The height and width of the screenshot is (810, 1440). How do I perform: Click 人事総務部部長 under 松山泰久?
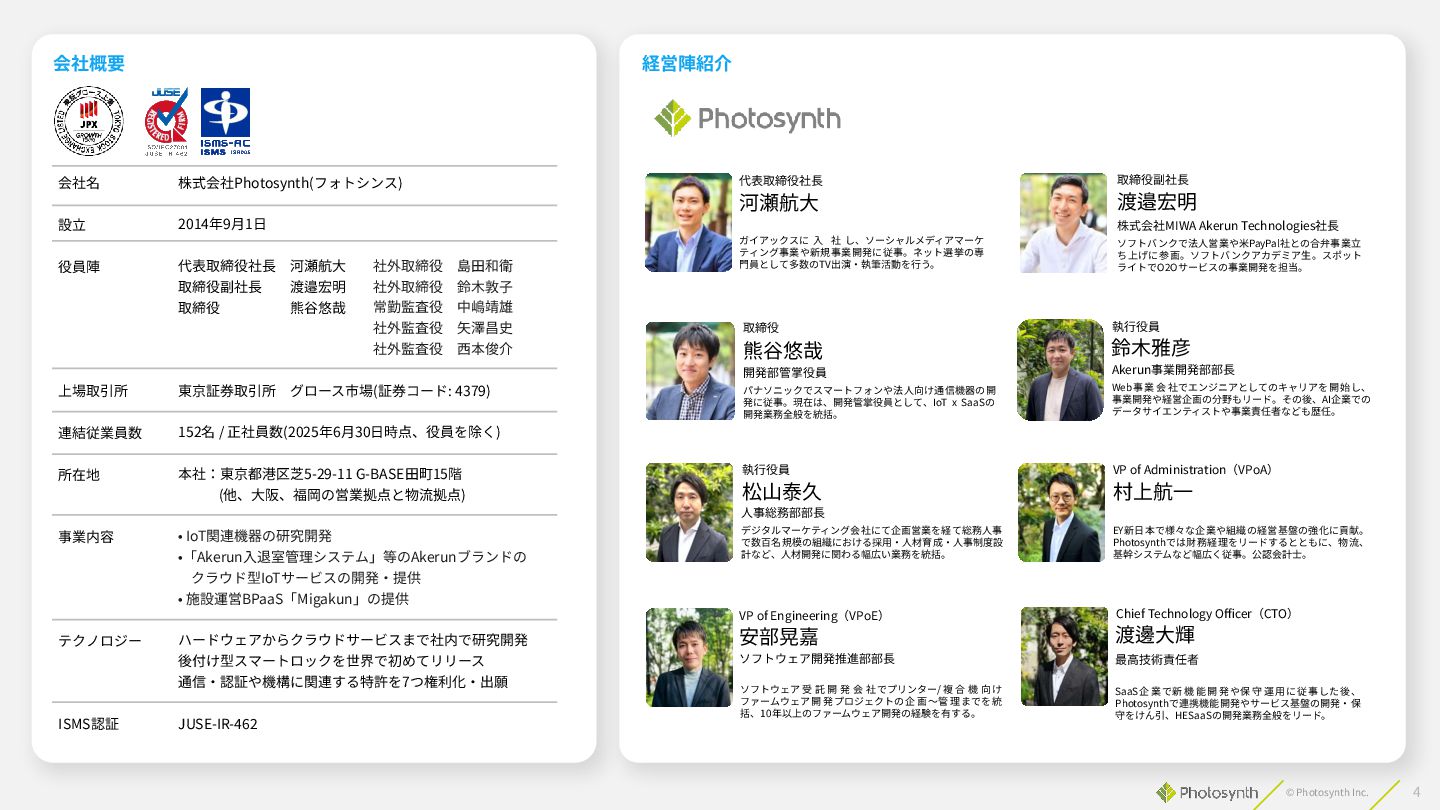[x=783, y=512]
